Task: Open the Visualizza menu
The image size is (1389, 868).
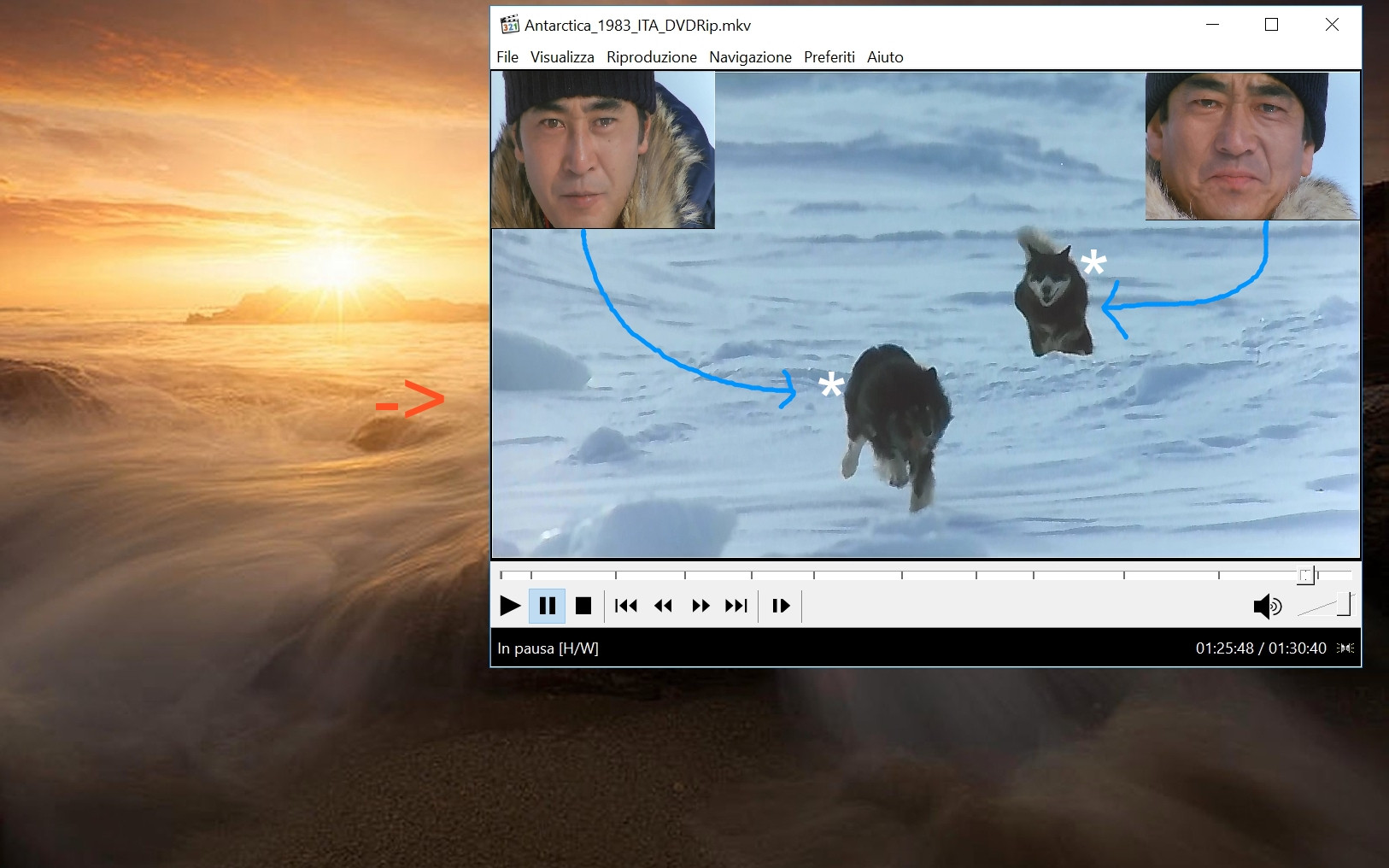Action: click(562, 57)
